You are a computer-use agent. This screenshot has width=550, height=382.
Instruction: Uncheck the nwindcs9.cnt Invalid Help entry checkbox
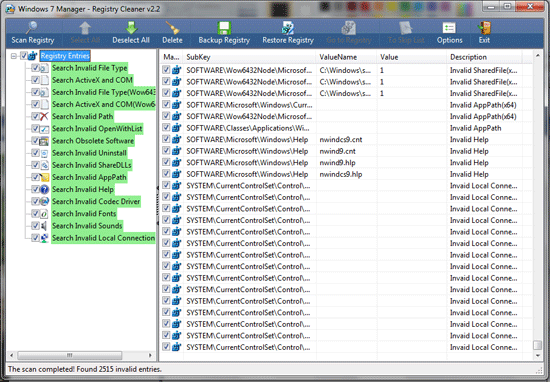(x=166, y=139)
